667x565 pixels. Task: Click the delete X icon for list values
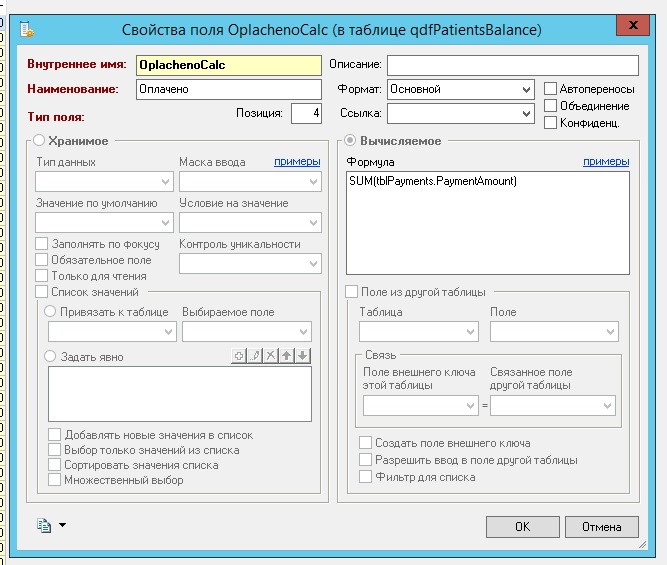click(x=271, y=356)
